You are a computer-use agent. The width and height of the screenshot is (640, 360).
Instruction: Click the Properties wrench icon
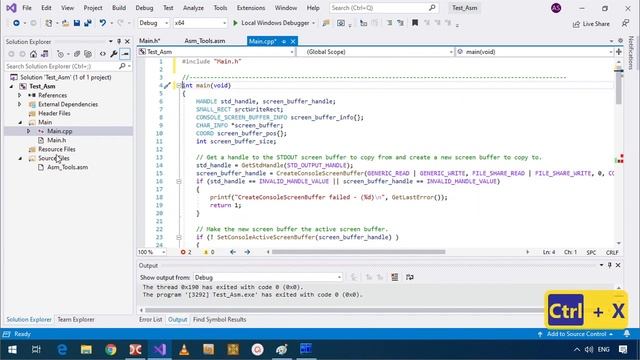[x=114, y=54]
